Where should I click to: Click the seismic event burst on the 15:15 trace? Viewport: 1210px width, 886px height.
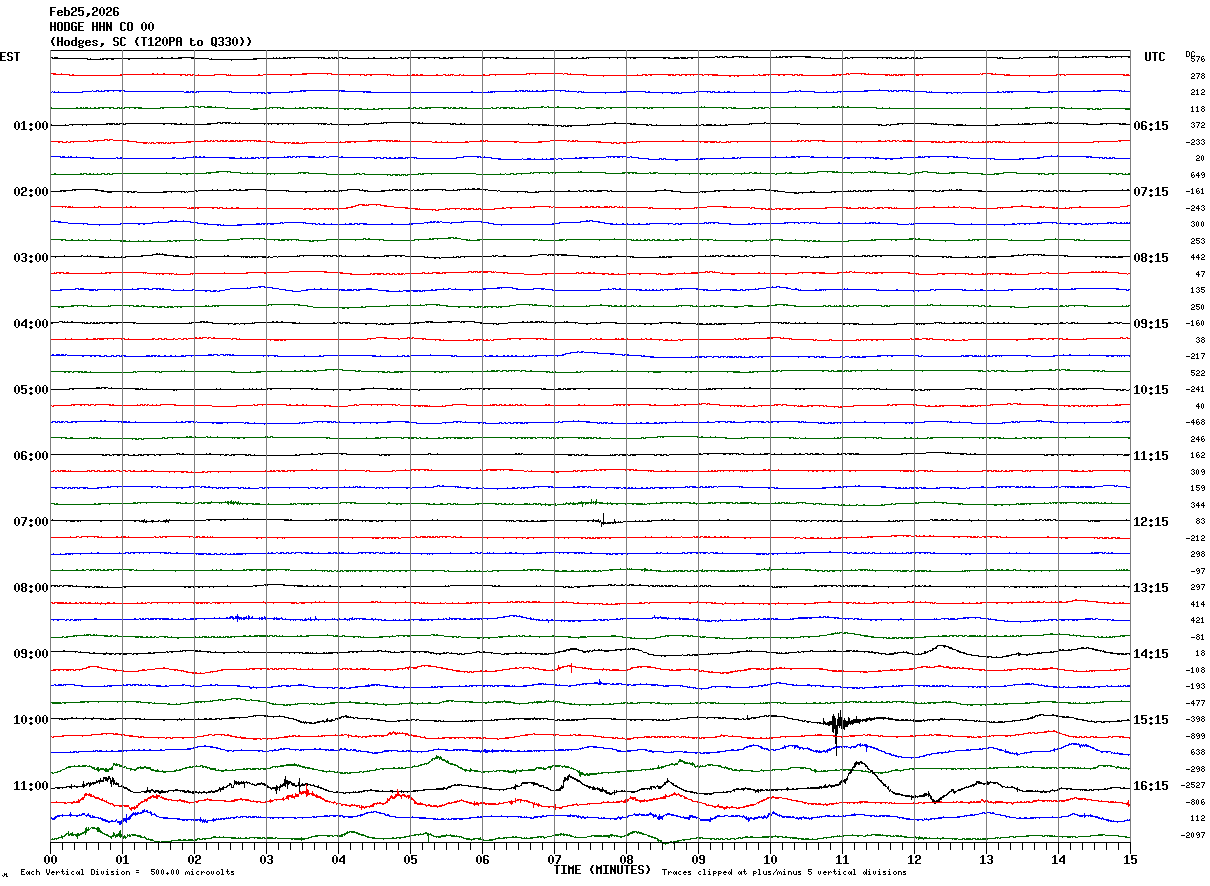point(838,725)
